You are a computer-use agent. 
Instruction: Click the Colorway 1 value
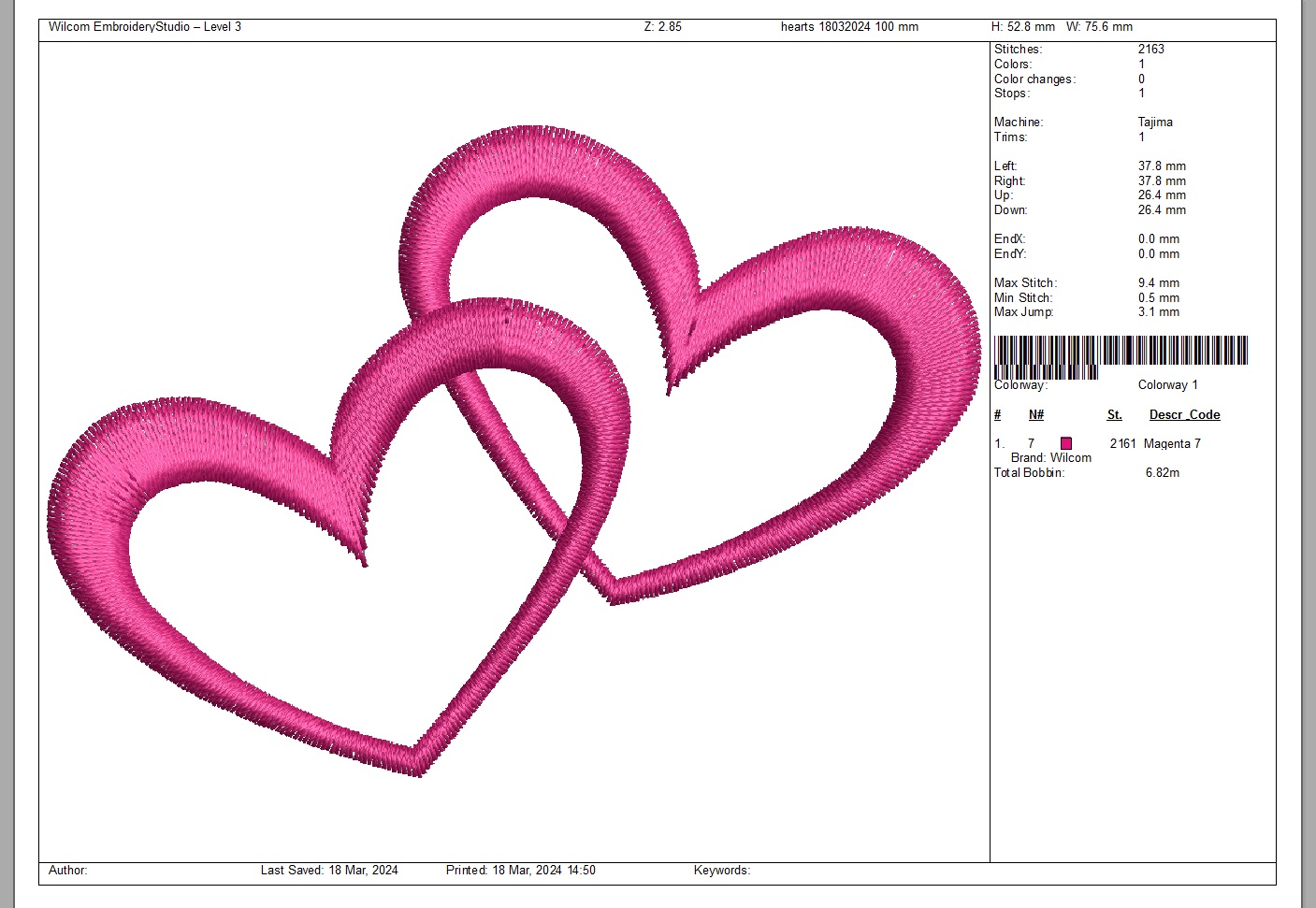pyautogui.click(x=1167, y=384)
